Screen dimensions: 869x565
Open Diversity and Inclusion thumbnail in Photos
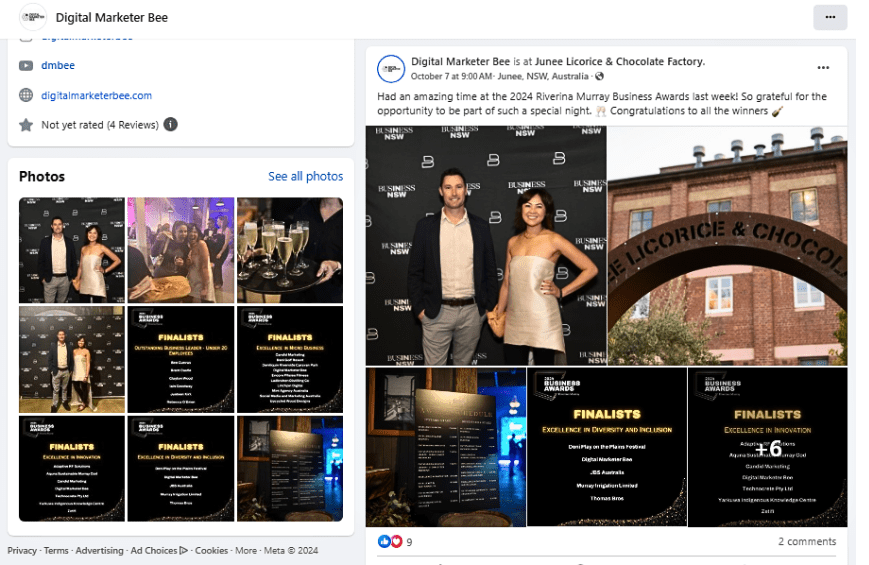(x=181, y=469)
